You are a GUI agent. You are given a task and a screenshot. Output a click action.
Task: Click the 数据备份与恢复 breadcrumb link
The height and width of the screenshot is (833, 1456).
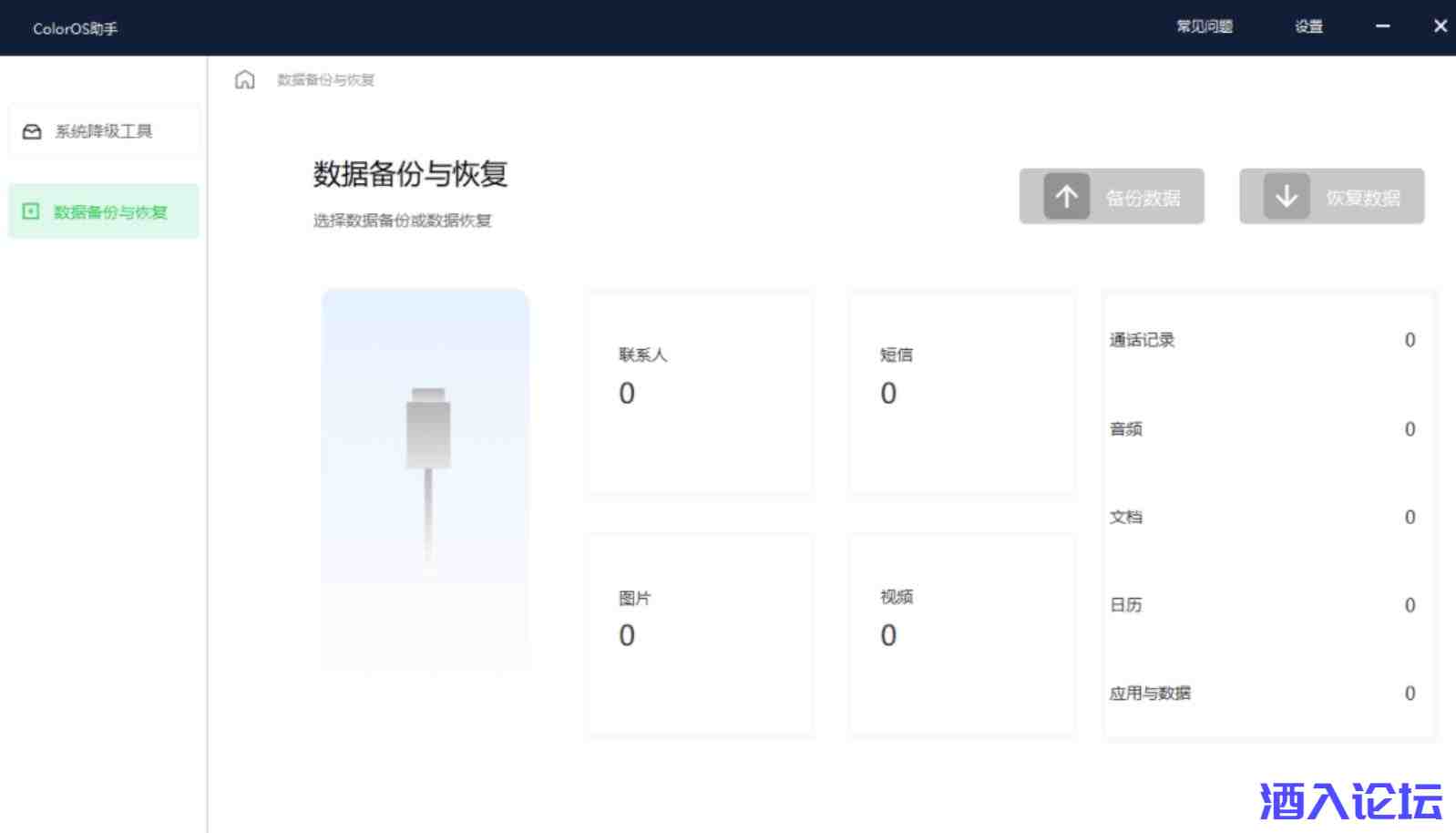[x=325, y=80]
